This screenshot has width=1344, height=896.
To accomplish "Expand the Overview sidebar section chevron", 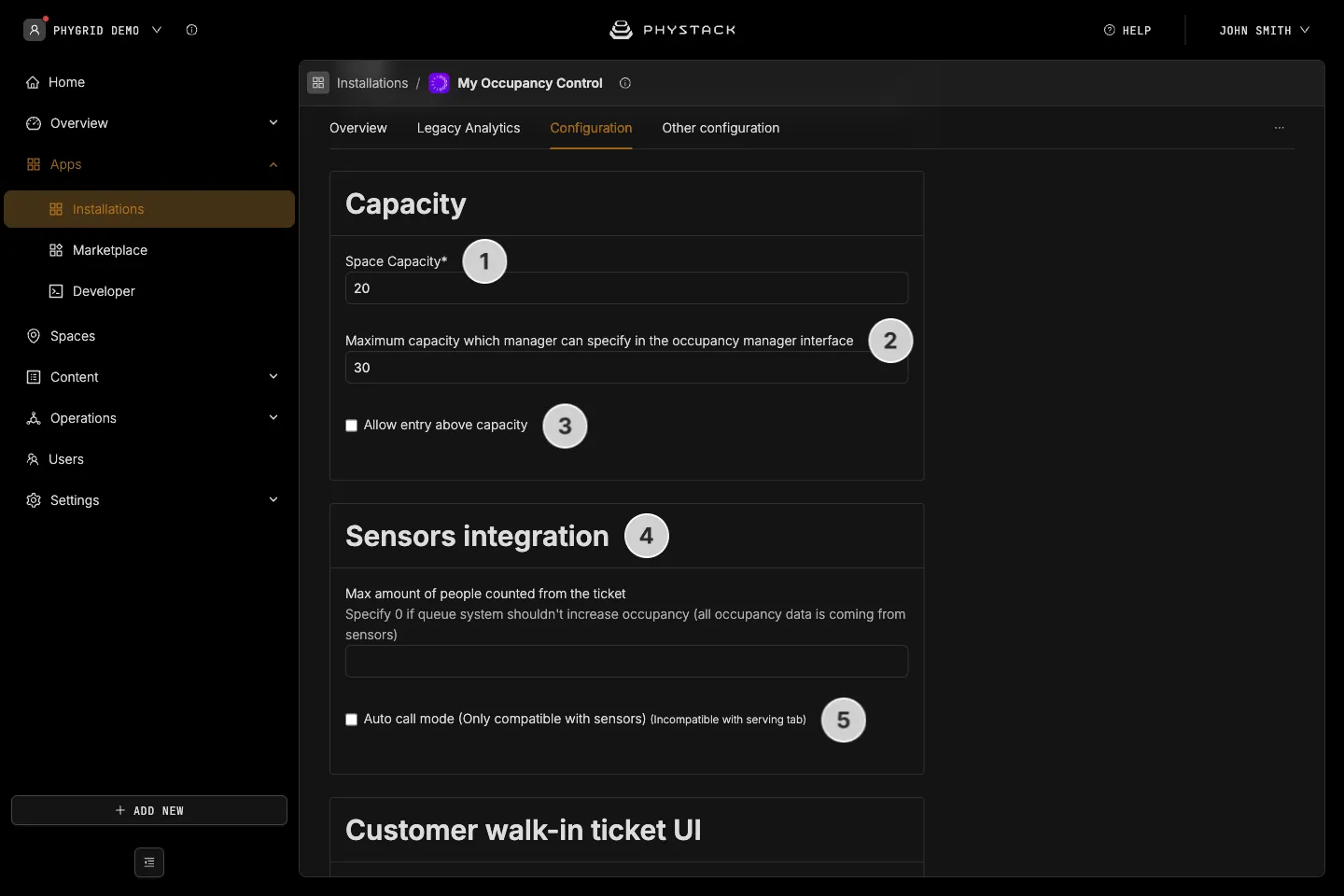I will (273, 123).
